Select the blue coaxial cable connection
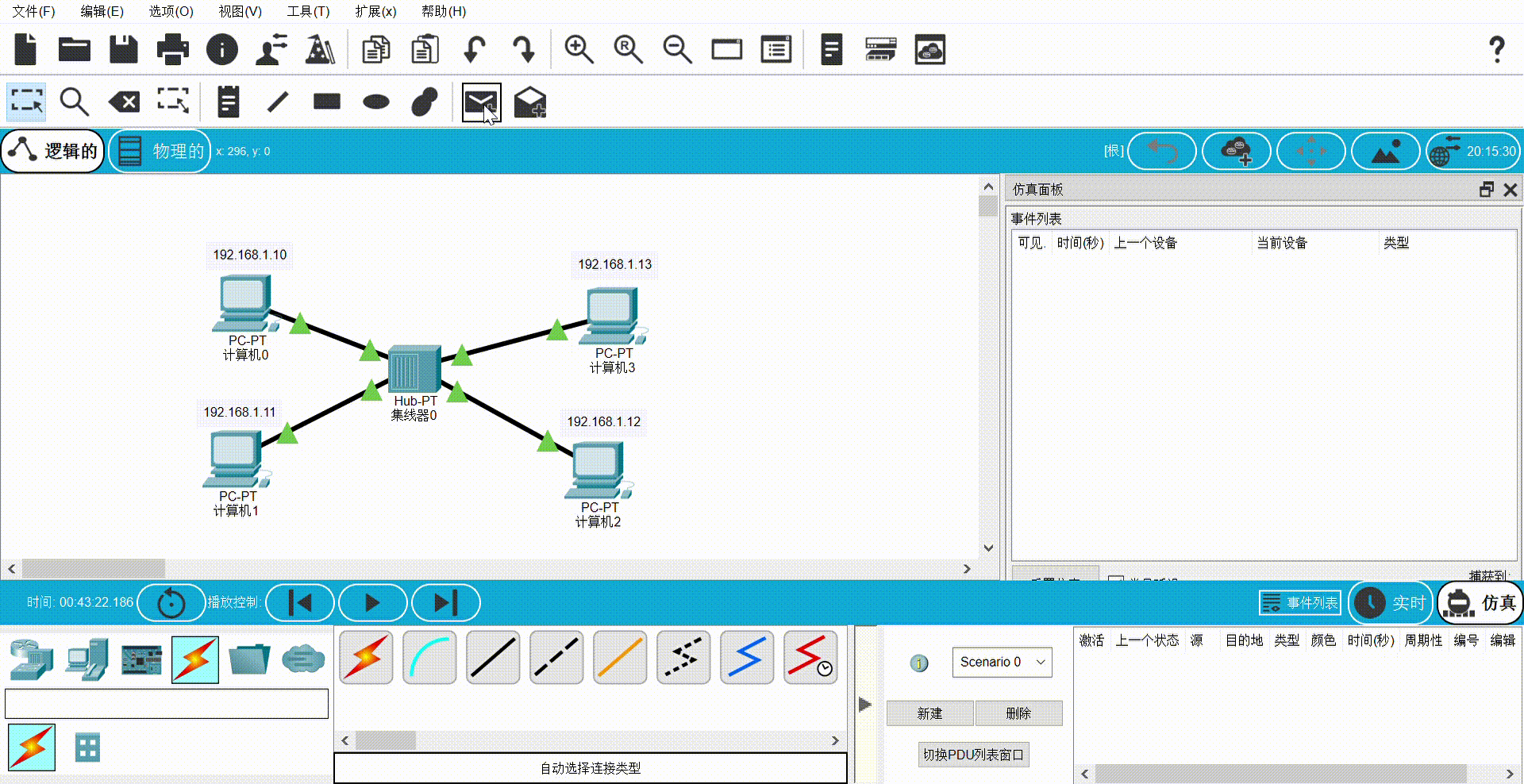The image size is (1524, 784). click(747, 658)
